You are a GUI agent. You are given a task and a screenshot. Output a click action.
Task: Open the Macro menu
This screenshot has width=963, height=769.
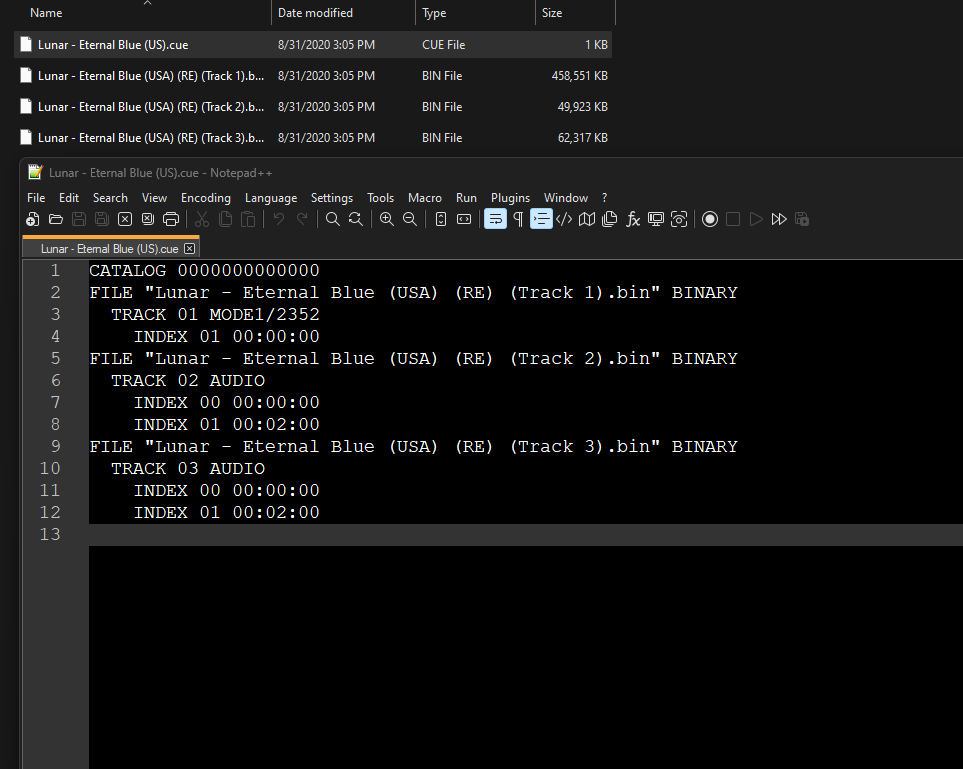425,198
